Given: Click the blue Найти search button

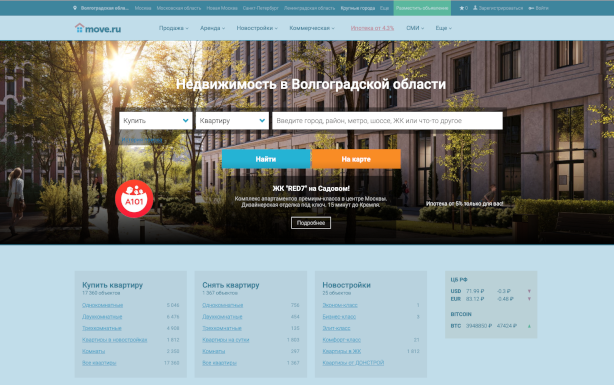Looking at the screenshot, I should [x=266, y=159].
